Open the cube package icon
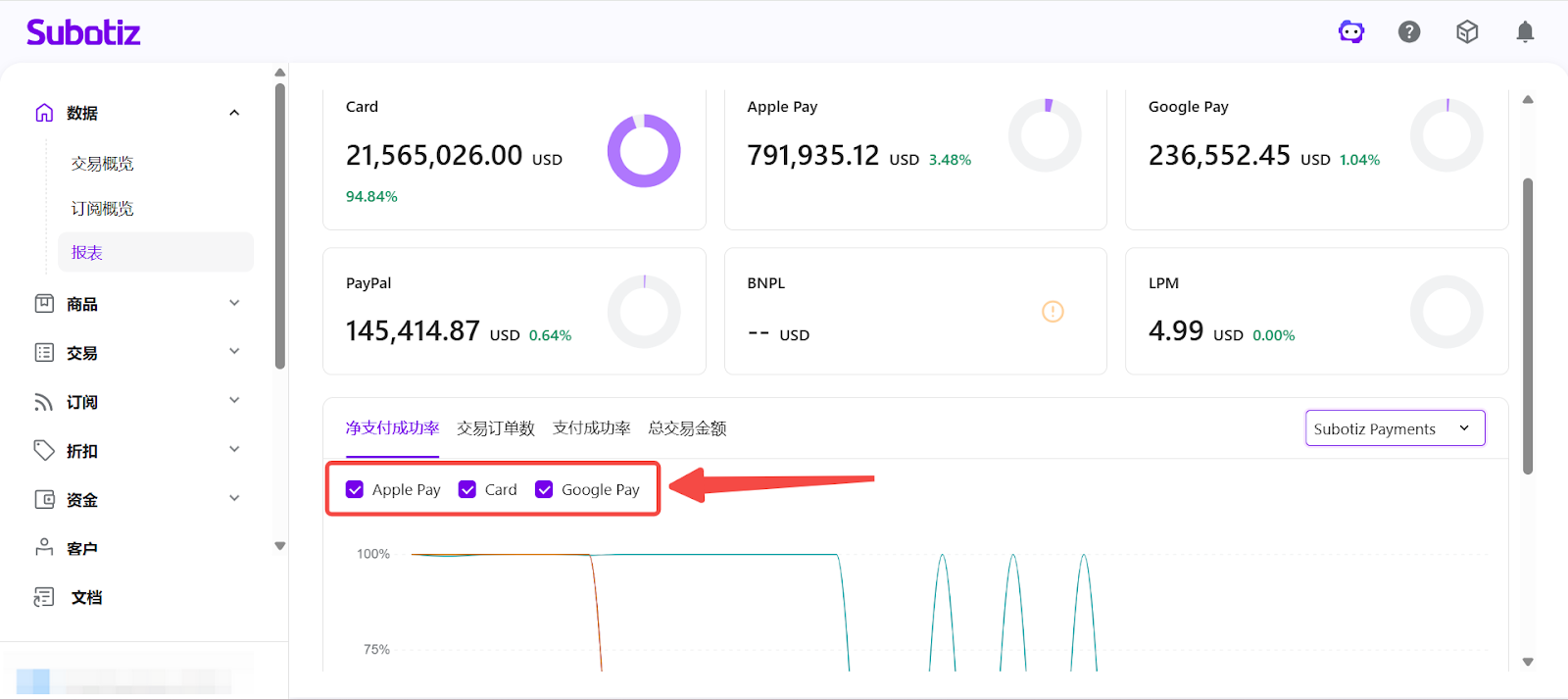 pos(1467,32)
